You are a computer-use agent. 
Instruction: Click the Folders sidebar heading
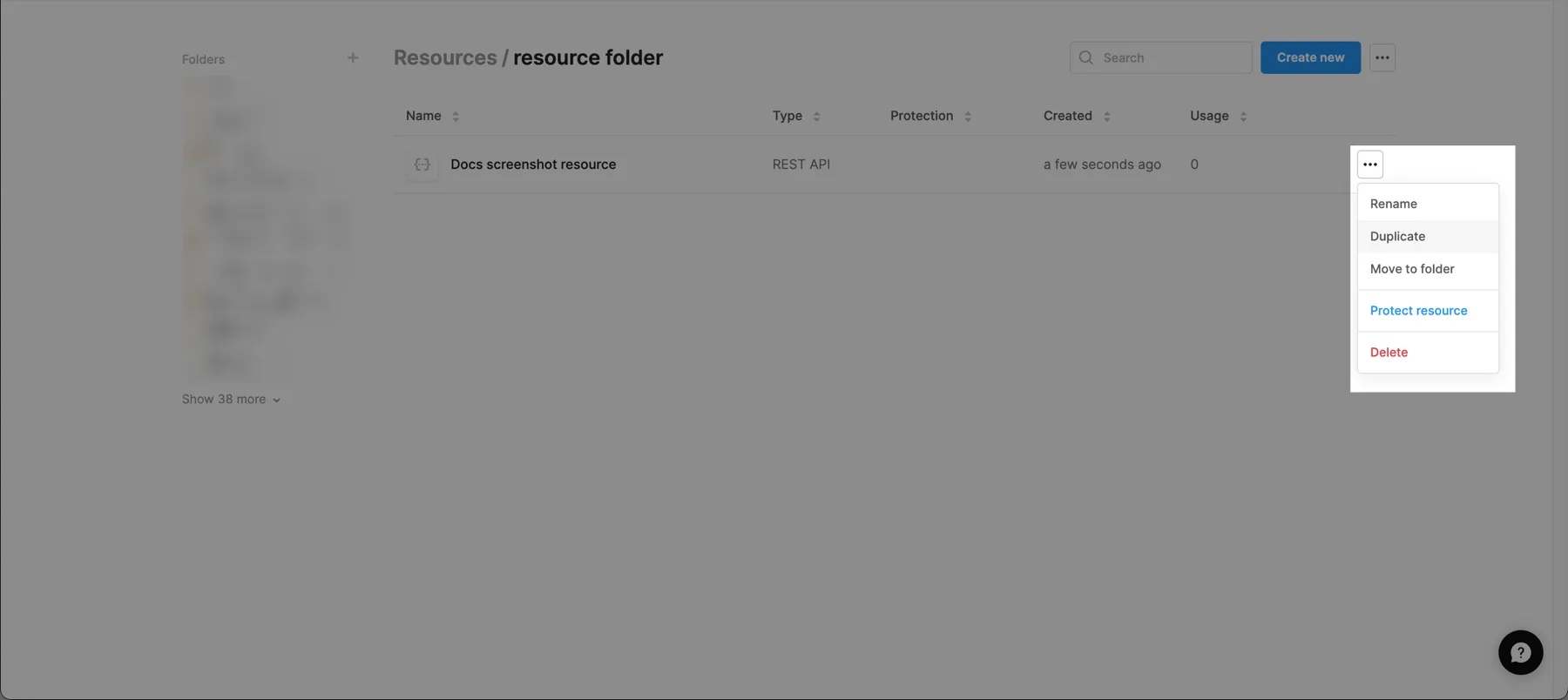click(x=203, y=59)
